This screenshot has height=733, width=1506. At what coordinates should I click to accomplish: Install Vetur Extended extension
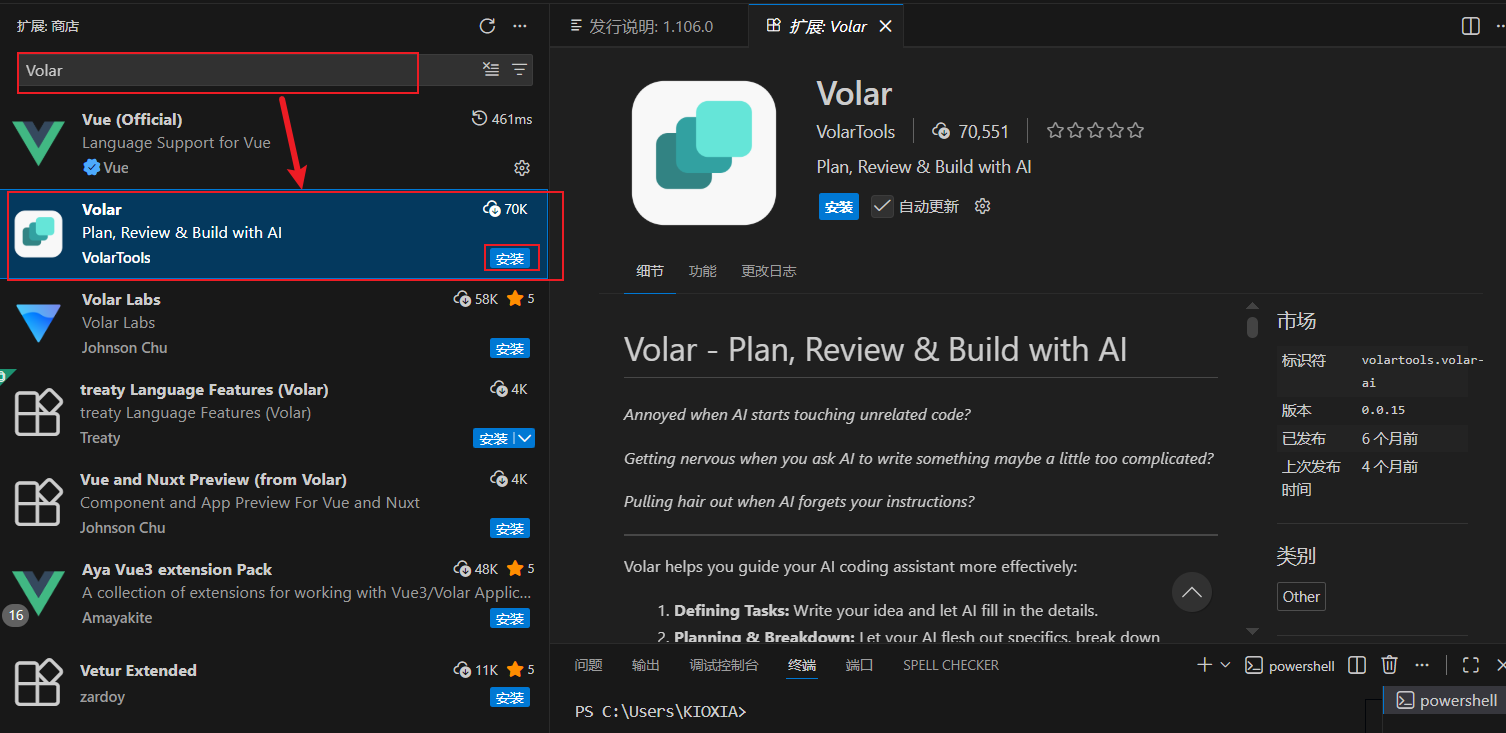pyautogui.click(x=510, y=698)
